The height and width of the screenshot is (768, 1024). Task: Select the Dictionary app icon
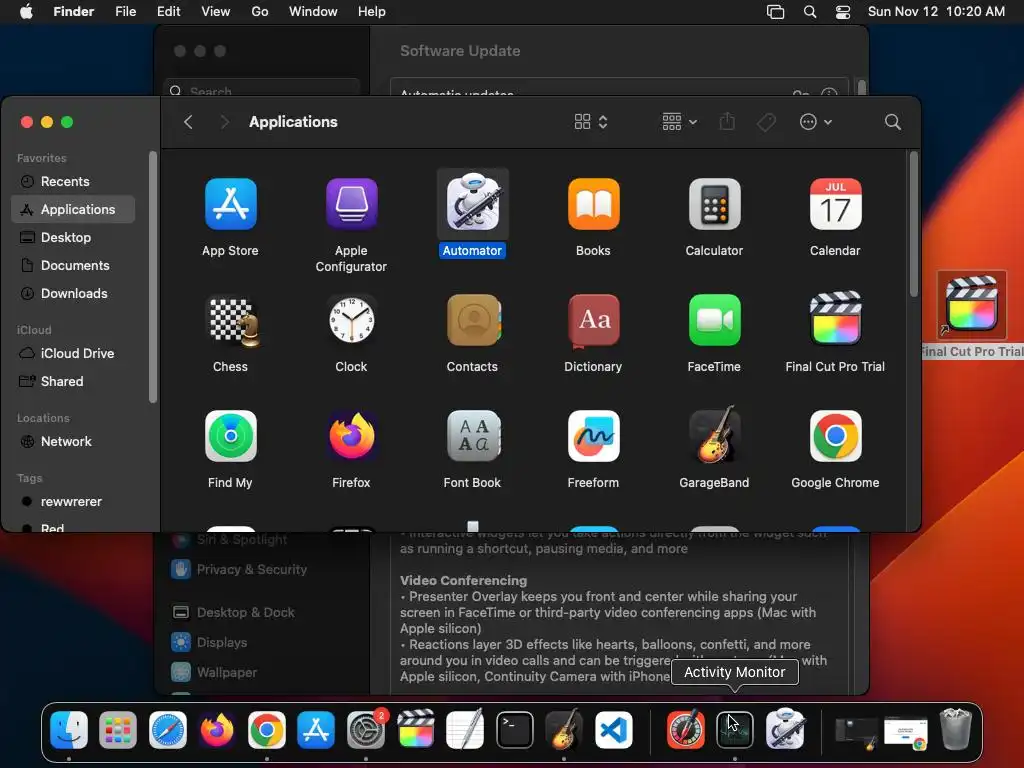(593, 321)
